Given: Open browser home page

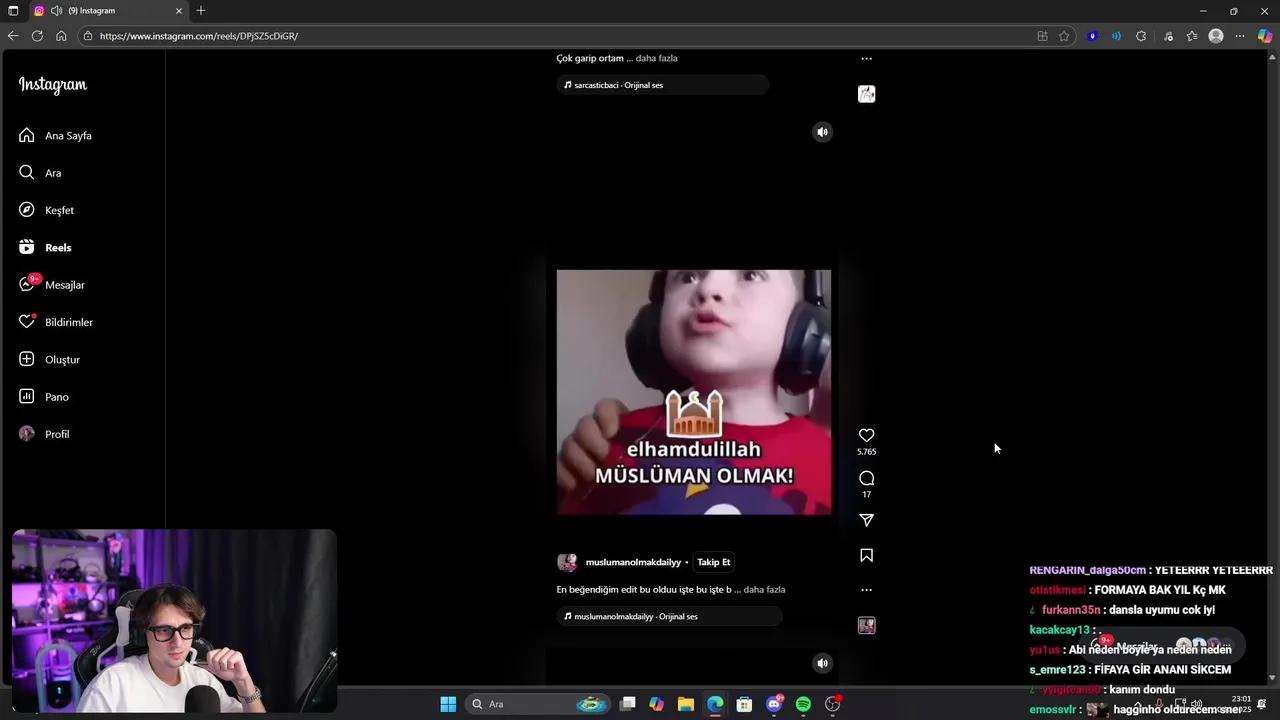Looking at the screenshot, I should pyautogui.click(x=61, y=36).
